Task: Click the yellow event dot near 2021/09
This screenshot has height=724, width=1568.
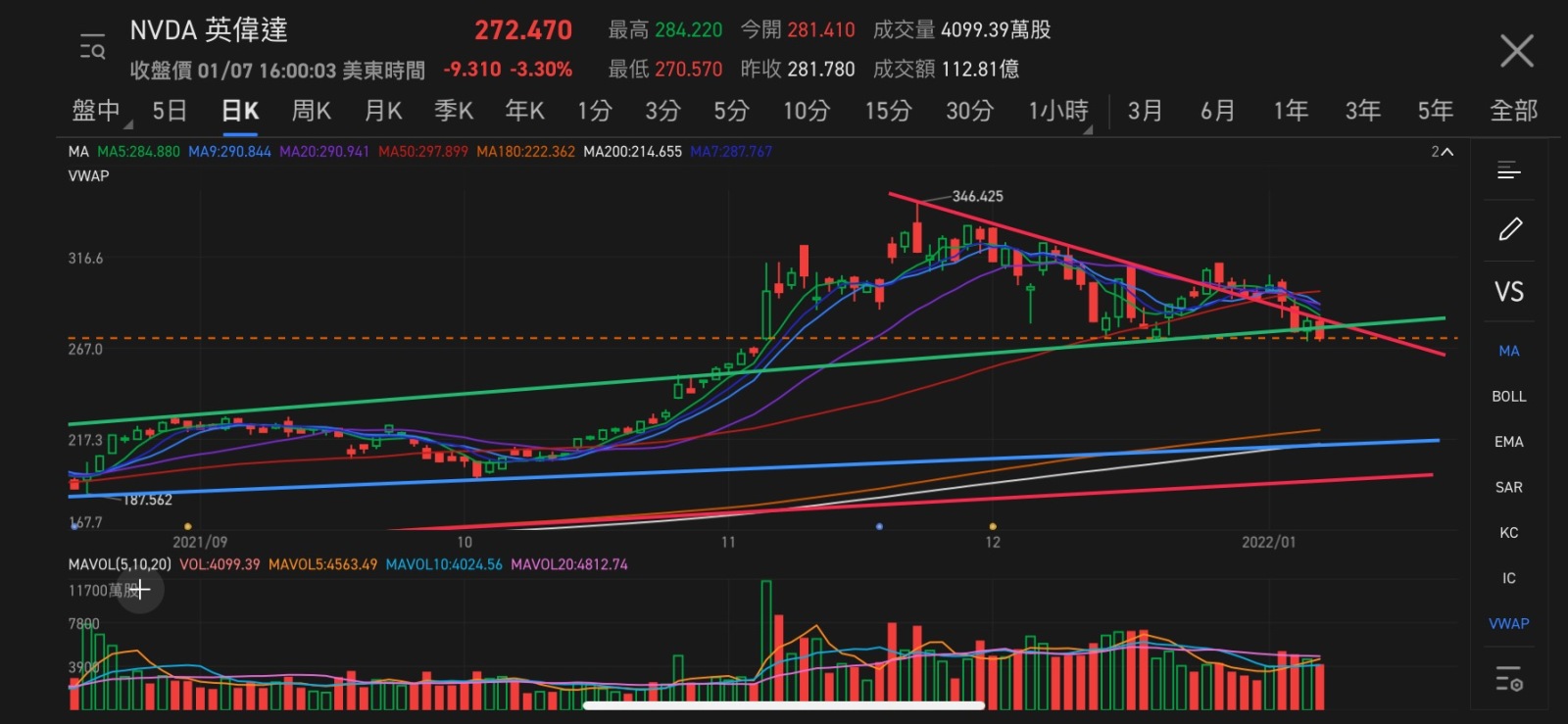Action: click(x=188, y=527)
